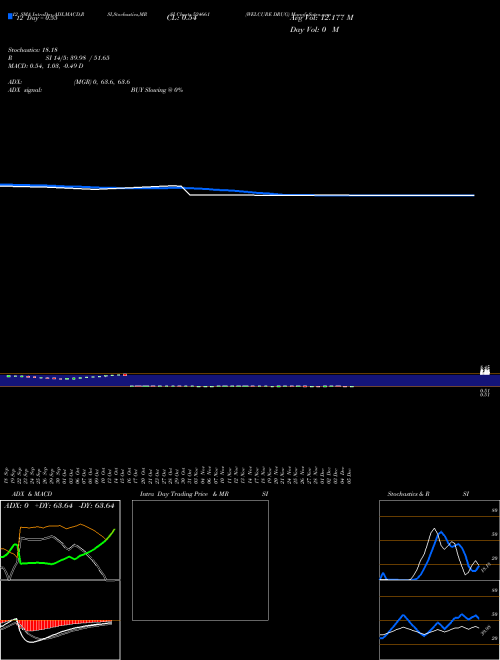Click the ADX +DY -DY values header

59,506
